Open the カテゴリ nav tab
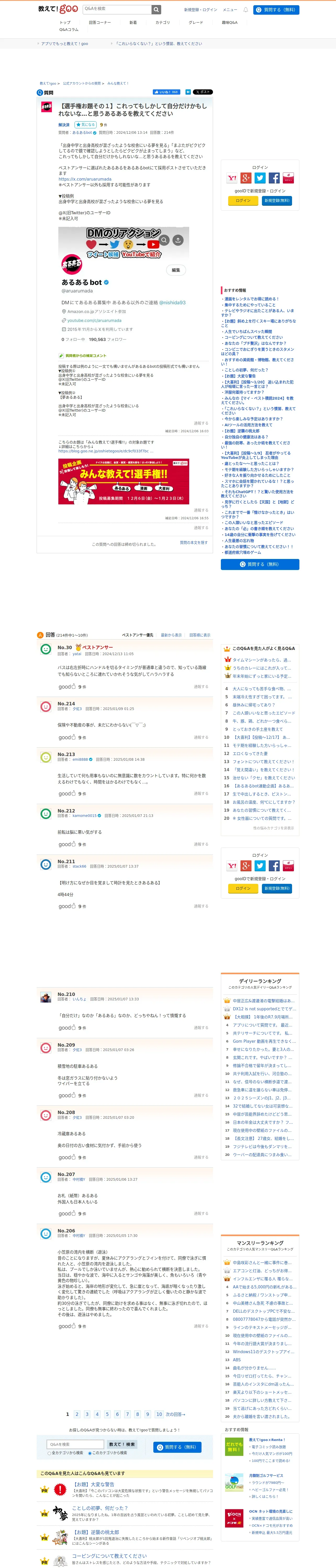Viewport: 336px width, 1568px height. [163, 22]
